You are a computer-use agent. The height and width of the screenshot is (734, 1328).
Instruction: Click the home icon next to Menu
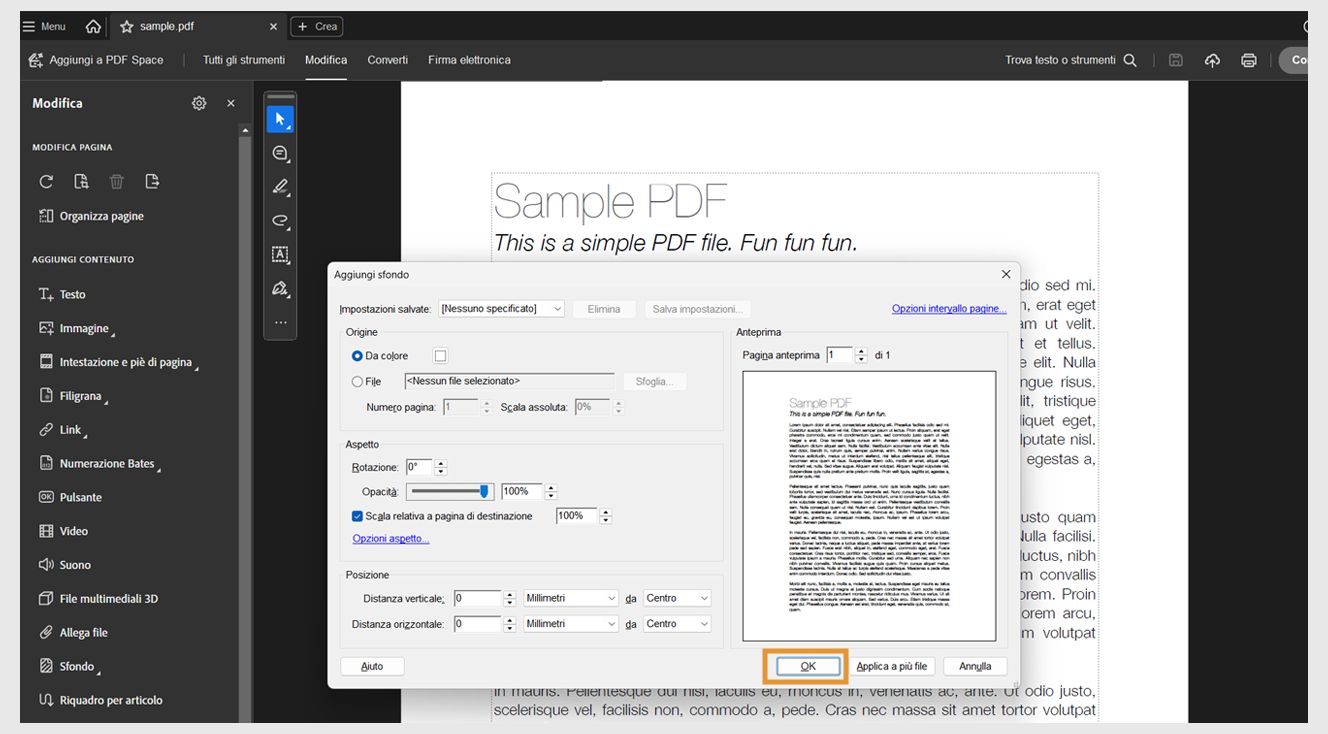(93, 26)
